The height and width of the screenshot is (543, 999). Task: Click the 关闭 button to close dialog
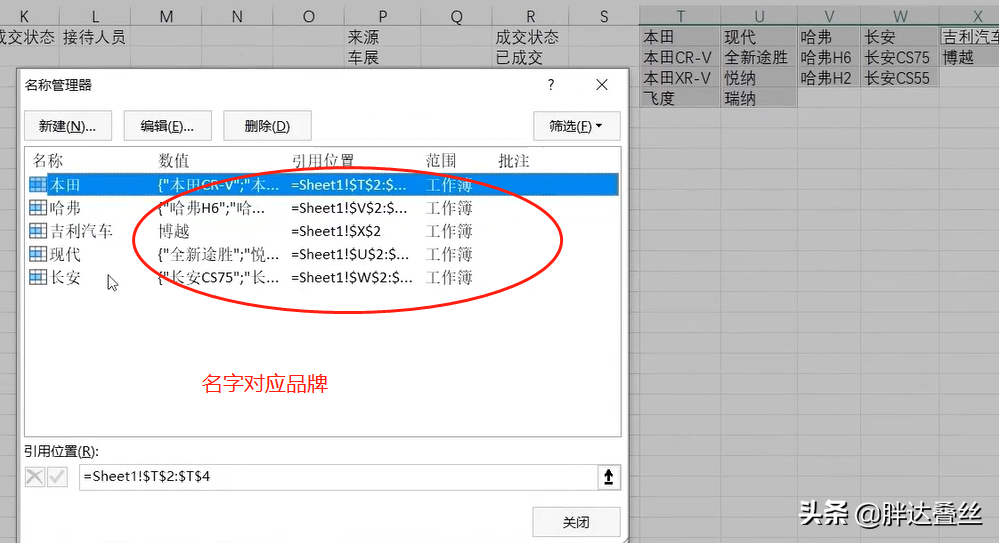(x=576, y=522)
